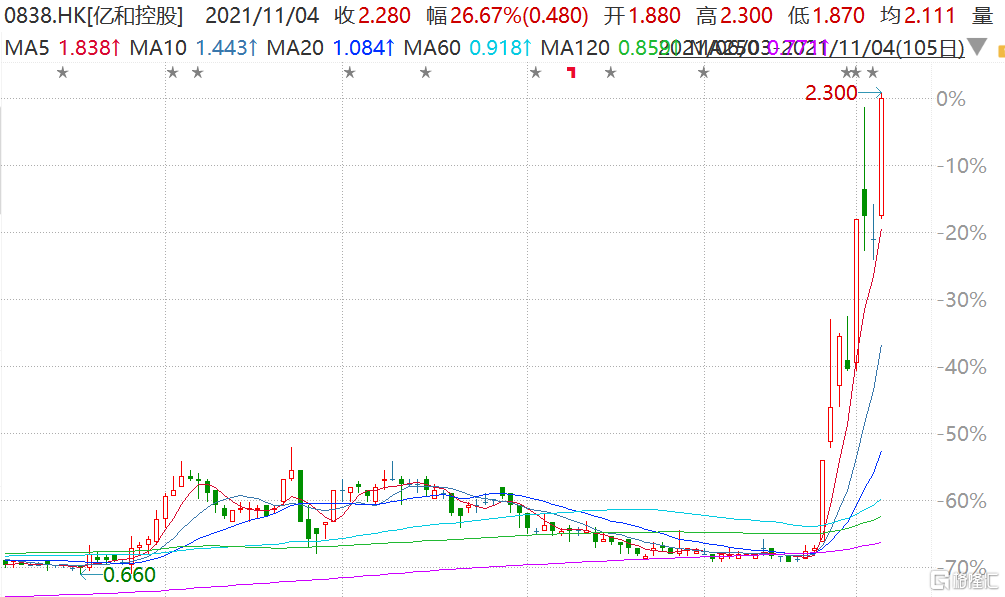Image resolution: width=1005 pixels, height=597 pixels.
Task: Select the MA60 0.918 indicator
Action: (468, 47)
